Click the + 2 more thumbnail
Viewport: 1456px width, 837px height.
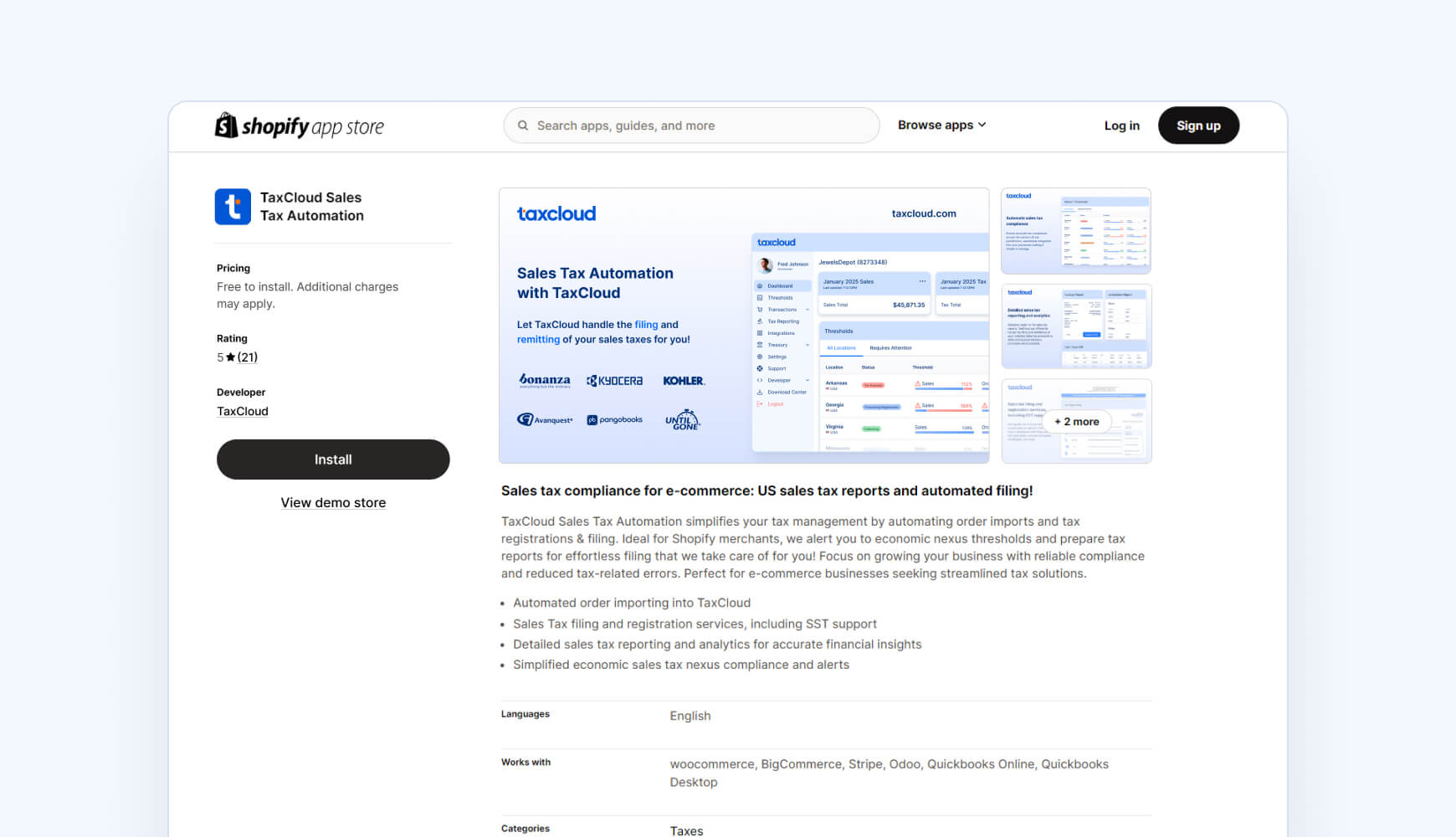pyautogui.click(x=1076, y=421)
